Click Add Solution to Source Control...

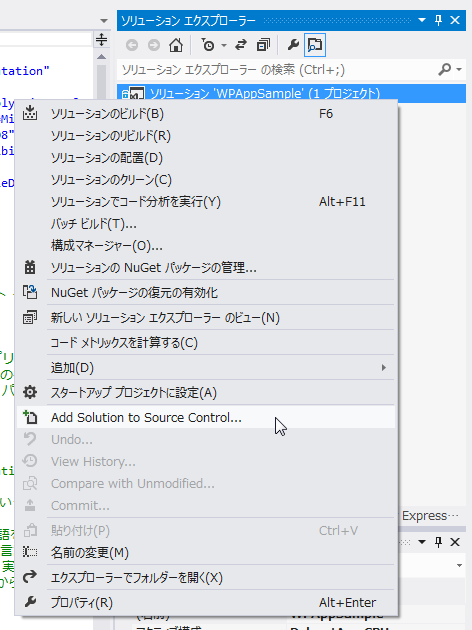[206, 417]
